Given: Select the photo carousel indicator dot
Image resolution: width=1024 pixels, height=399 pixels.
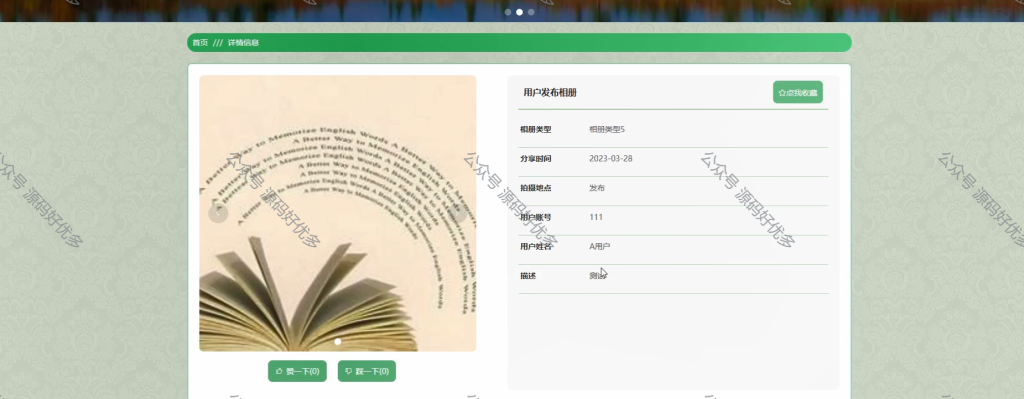Looking at the screenshot, I should (x=338, y=342).
